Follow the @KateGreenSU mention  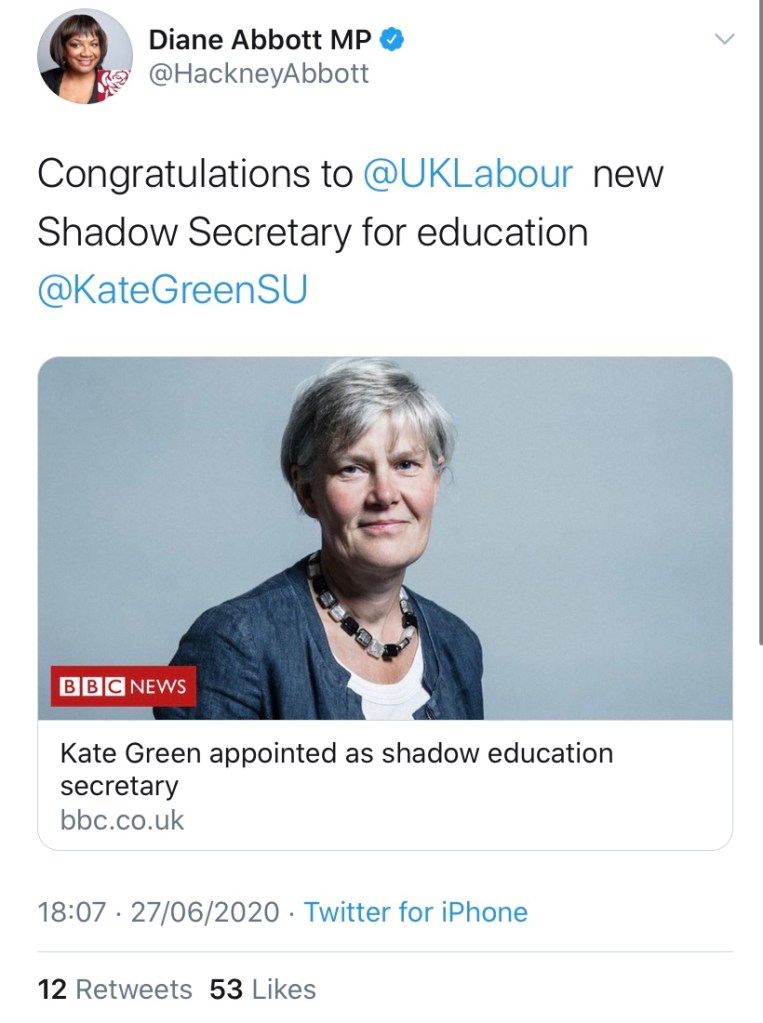[x=172, y=290]
